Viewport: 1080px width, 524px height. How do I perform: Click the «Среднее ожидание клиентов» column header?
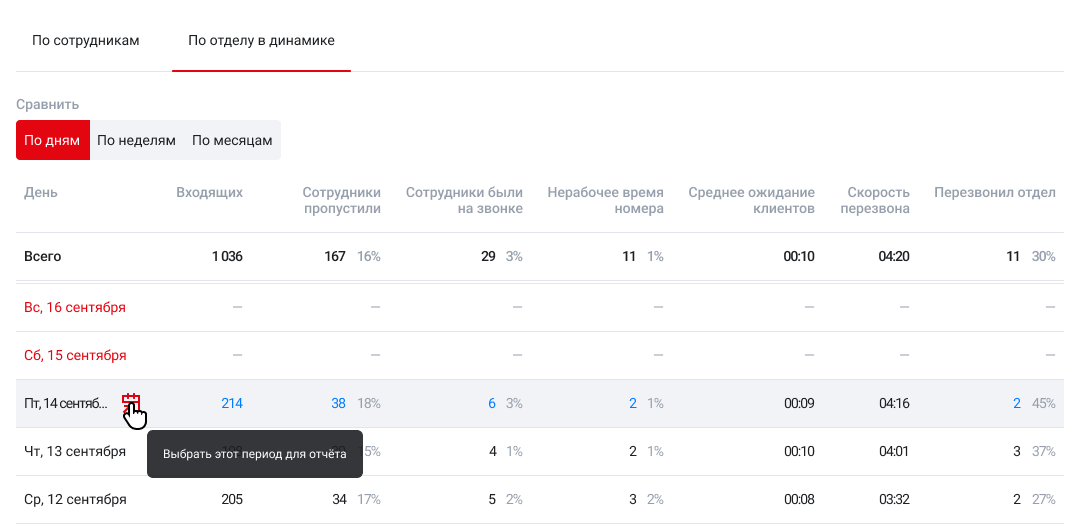(751, 200)
